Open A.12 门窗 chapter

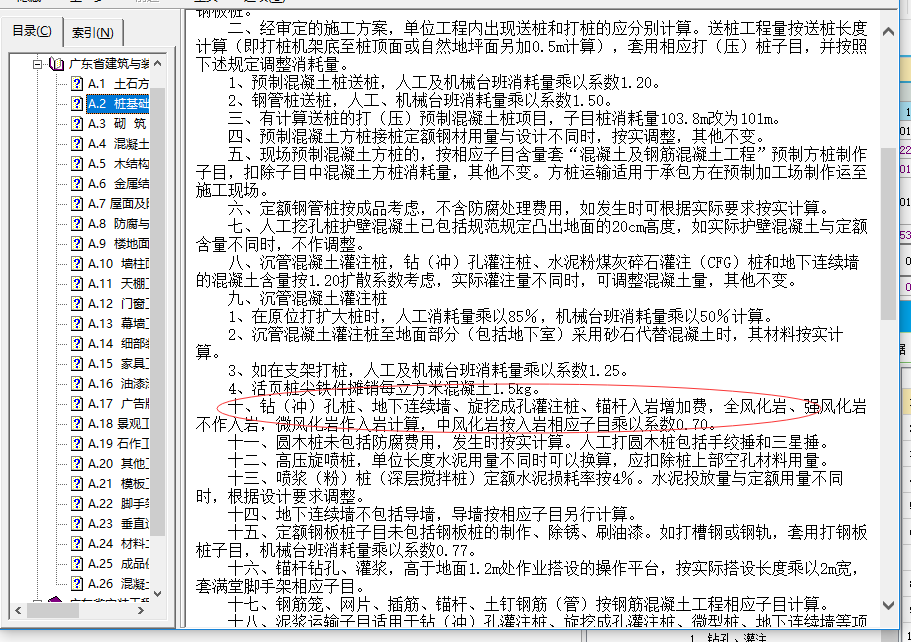point(118,304)
